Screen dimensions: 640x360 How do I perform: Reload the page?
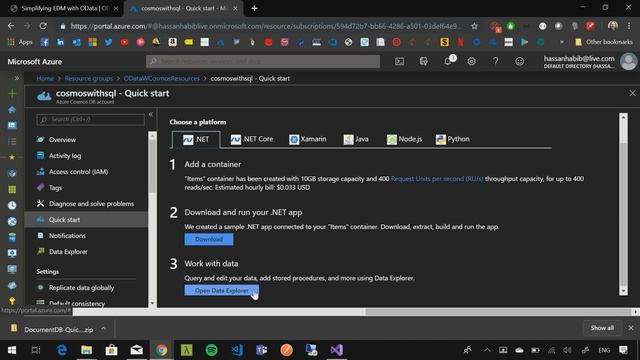point(43,26)
